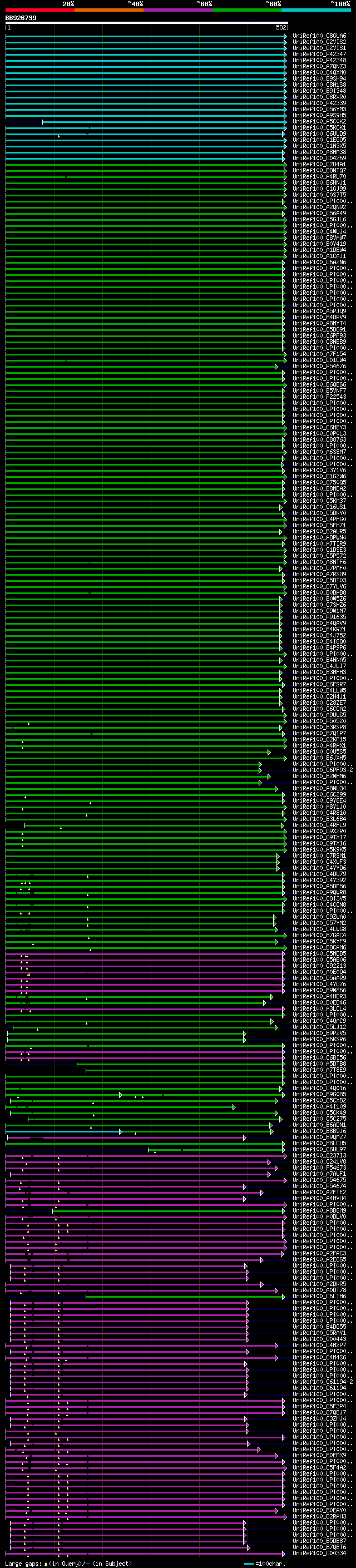The height and width of the screenshot is (1568, 356).
Task: Select hit UniRef100_B9SH94
Action: click(x=319, y=78)
